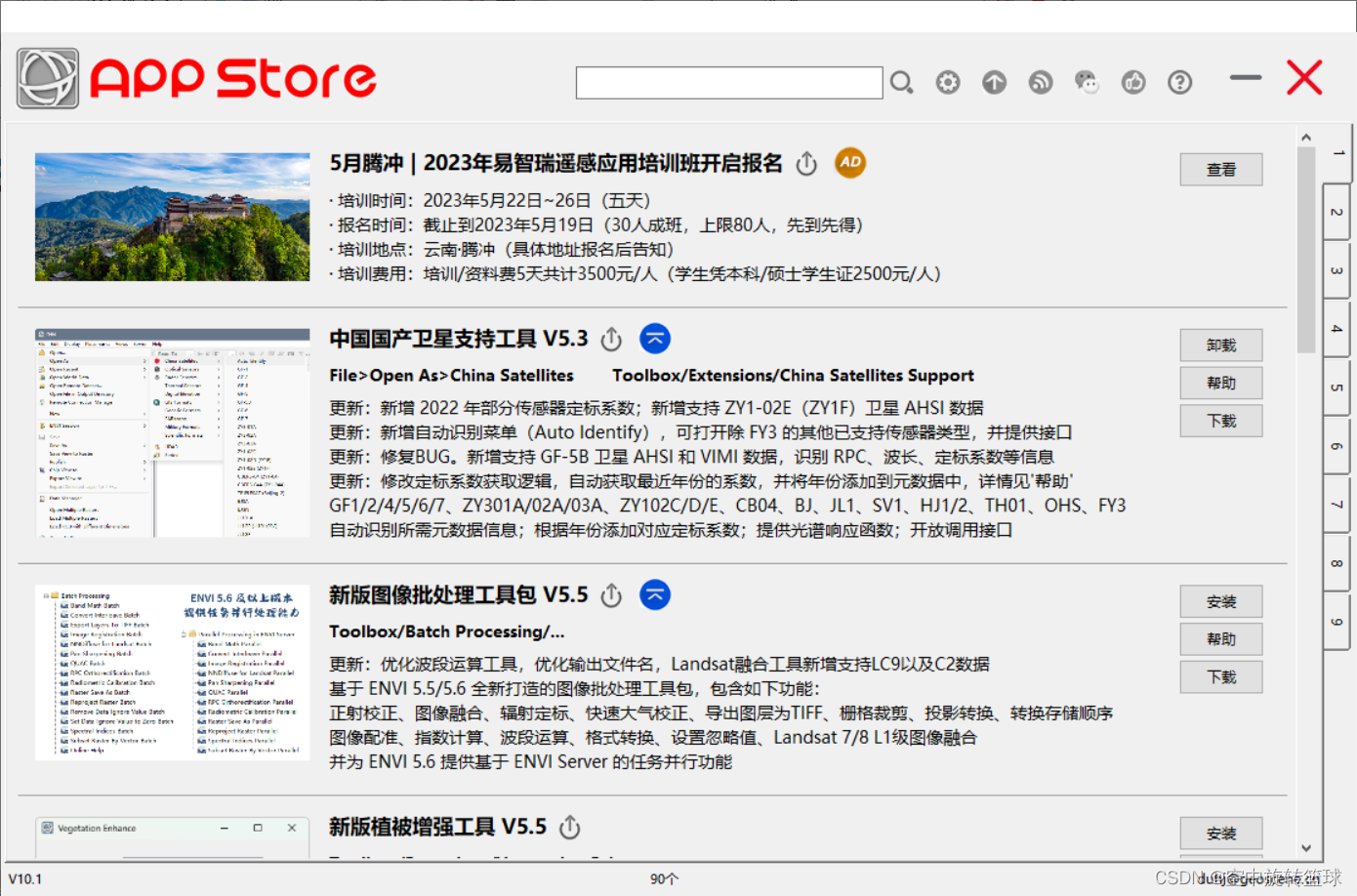Click the scrollbar down arrow
Image resolution: width=1357 pixels, height=896 pixels.
pyautogui.click(x=1306, y=848)
